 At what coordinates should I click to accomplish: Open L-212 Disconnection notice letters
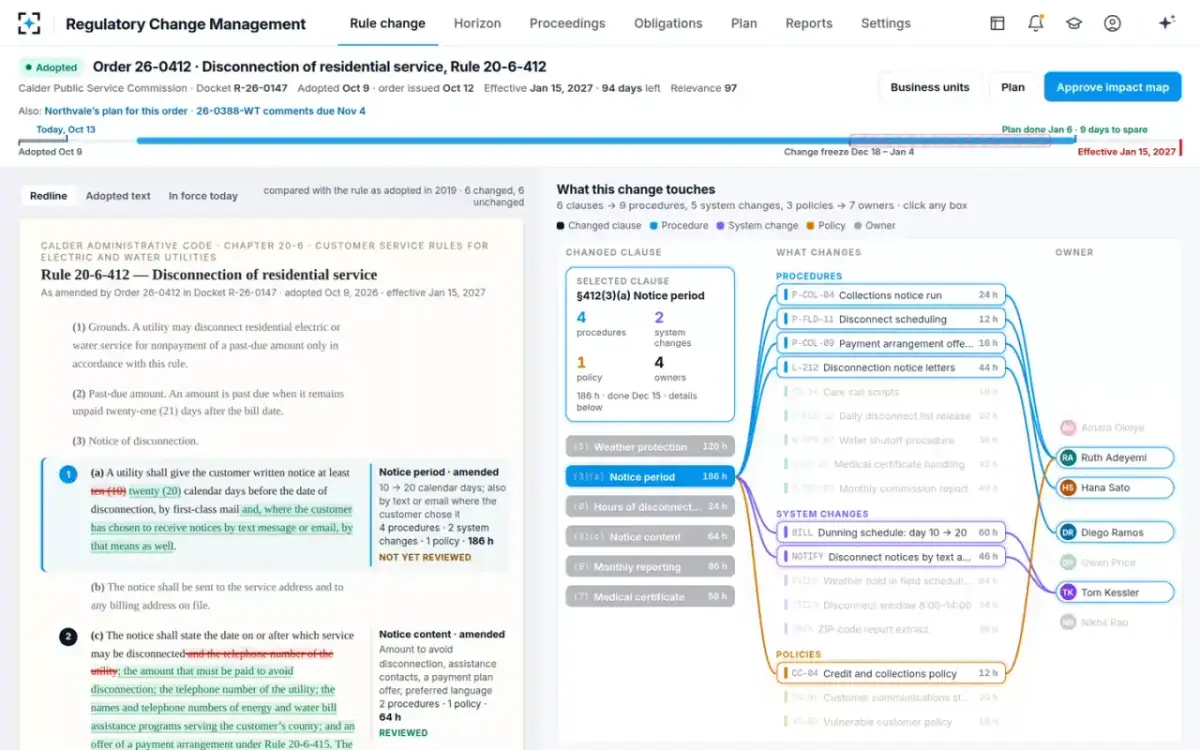(891, 367)
